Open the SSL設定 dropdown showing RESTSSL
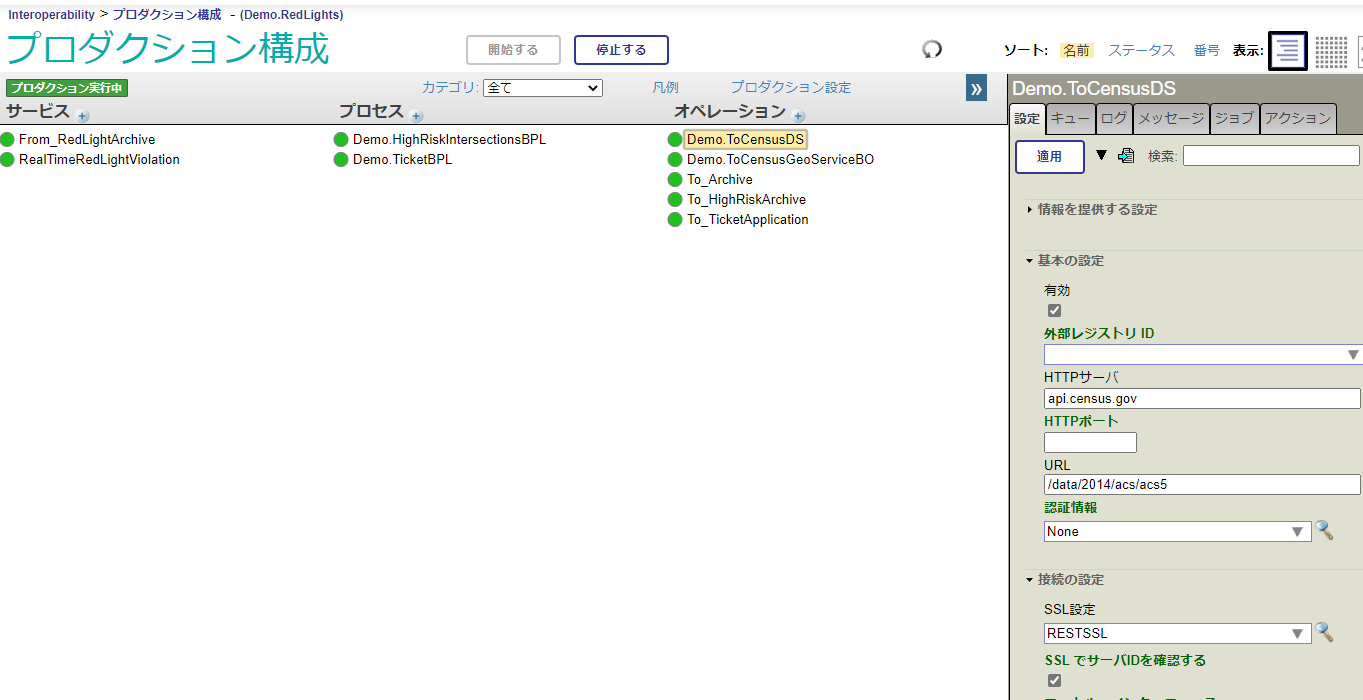This screenshot has width=1363, height=700. (x=1177, y=633)
